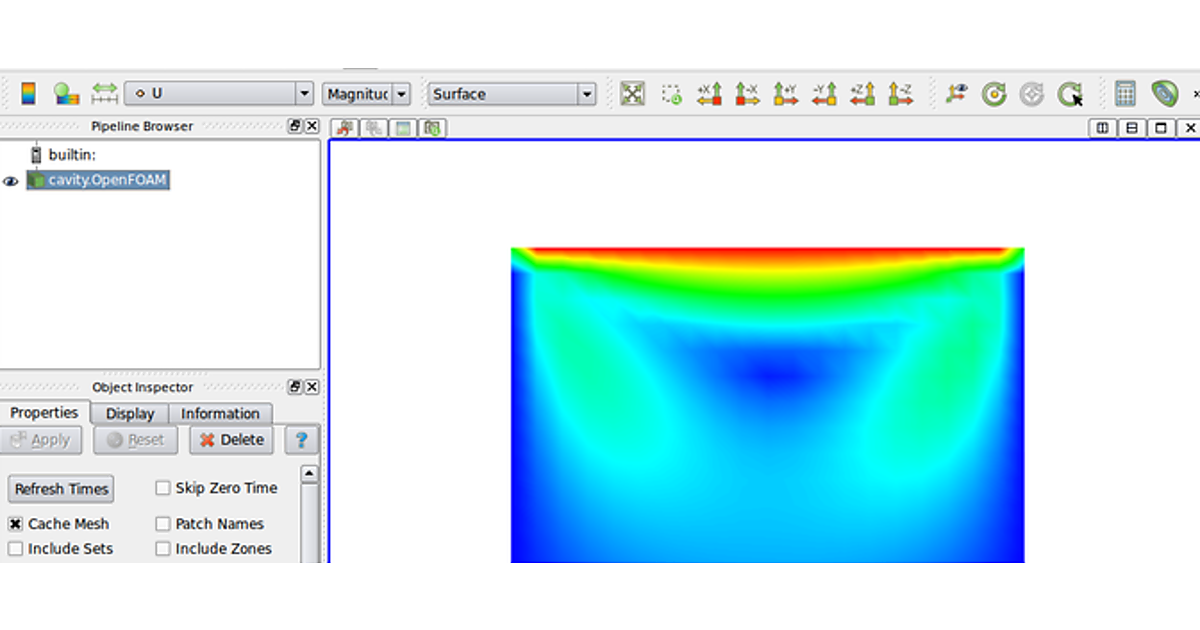
Task: Click the third render view toolbar icon
Action: tap(403, 128)
